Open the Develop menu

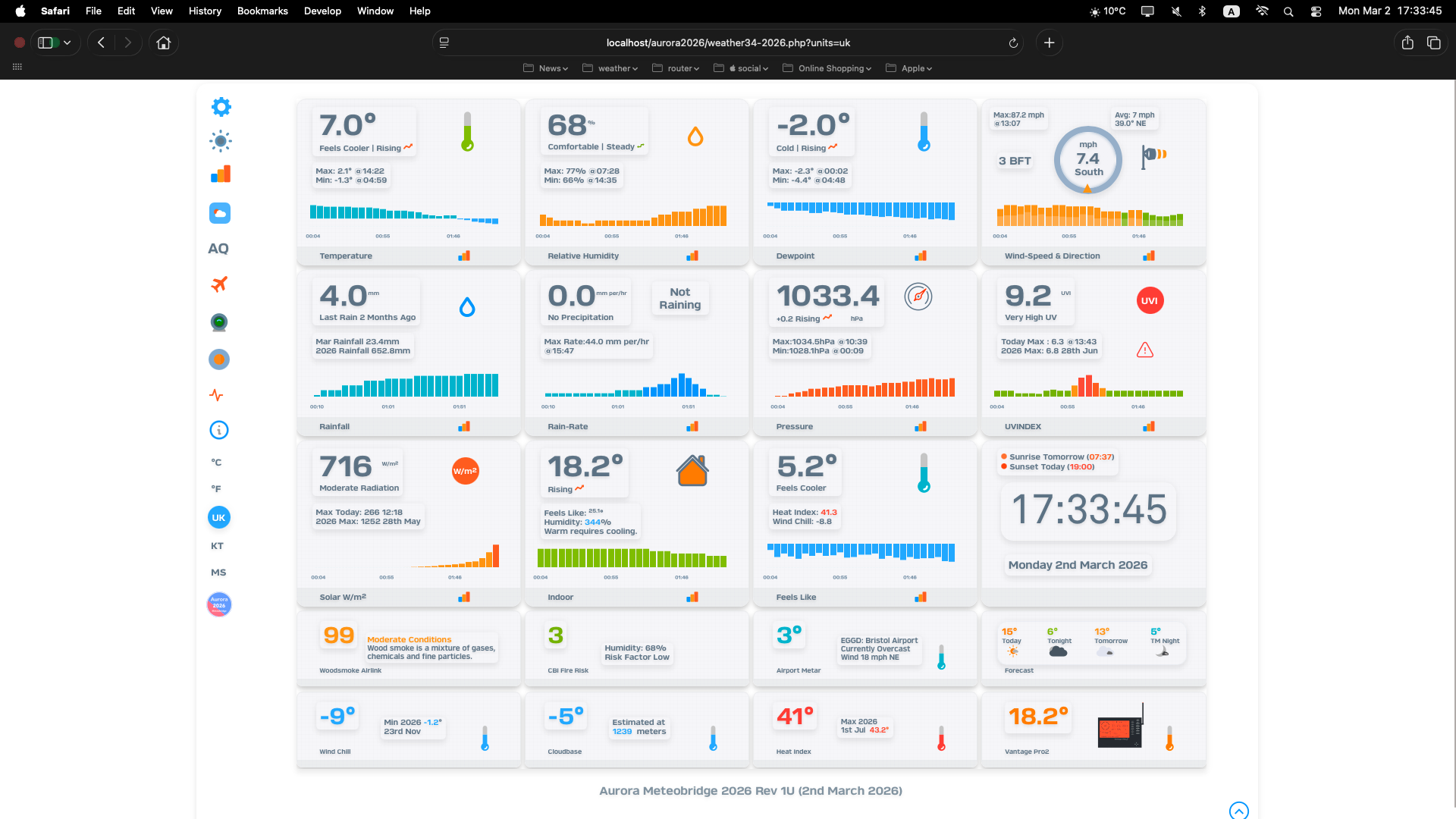(x=322, y=11)
